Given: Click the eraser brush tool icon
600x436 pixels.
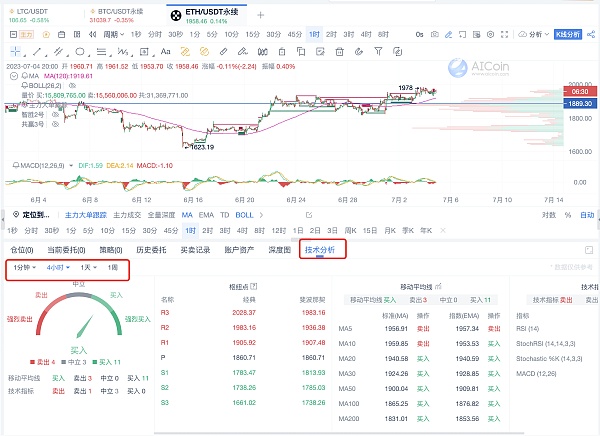Looking at the screenshot, I should pyautogui.click(x=243, y=51).
